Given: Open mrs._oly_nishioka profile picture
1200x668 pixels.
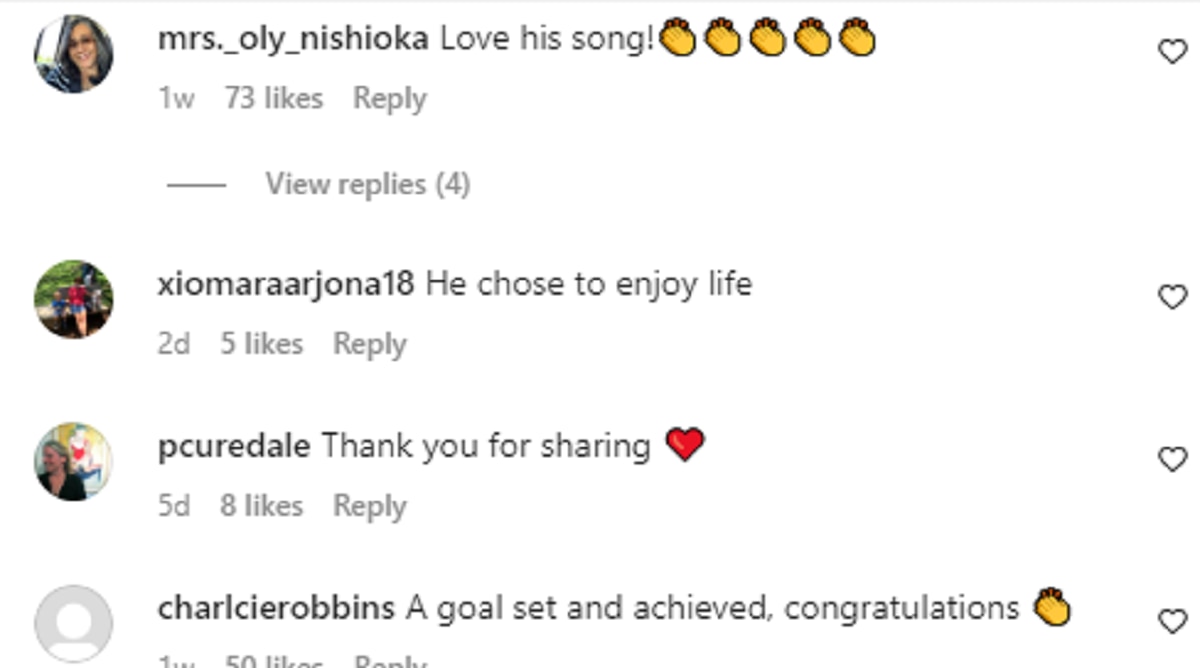Looking at the screenshot, I should [x=73, y=54].
